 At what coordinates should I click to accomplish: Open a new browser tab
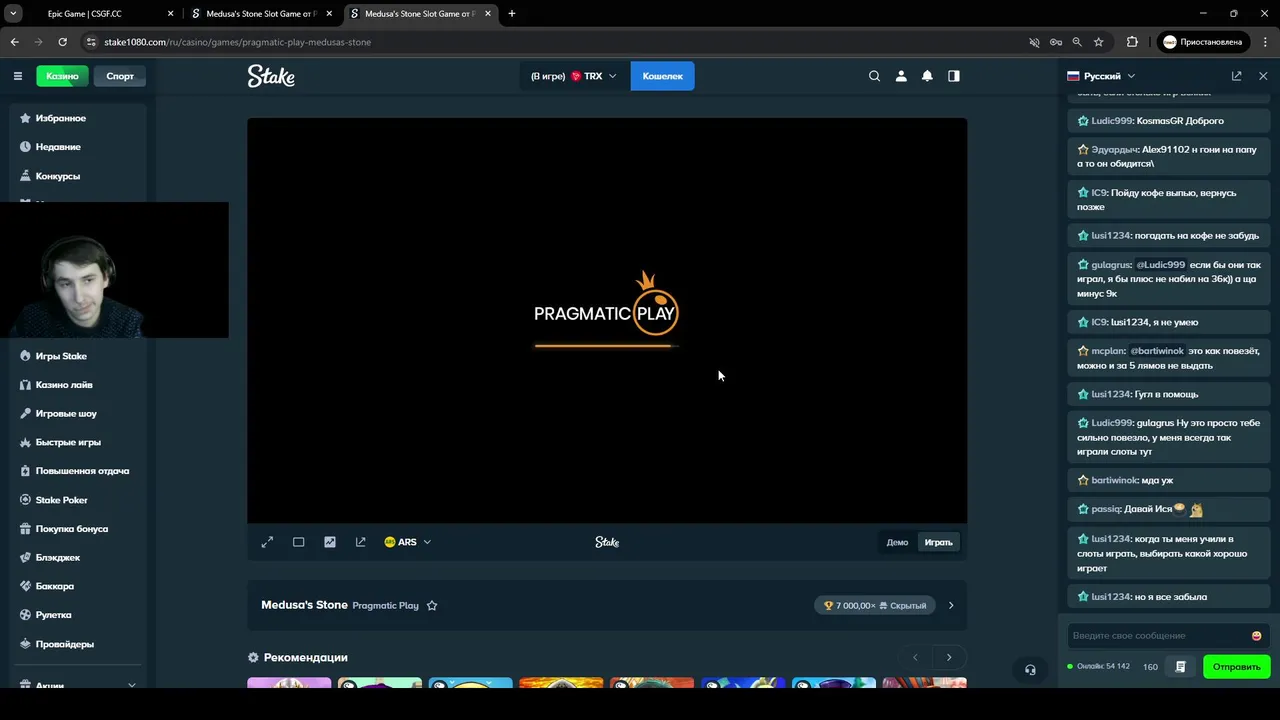point(512,14)
